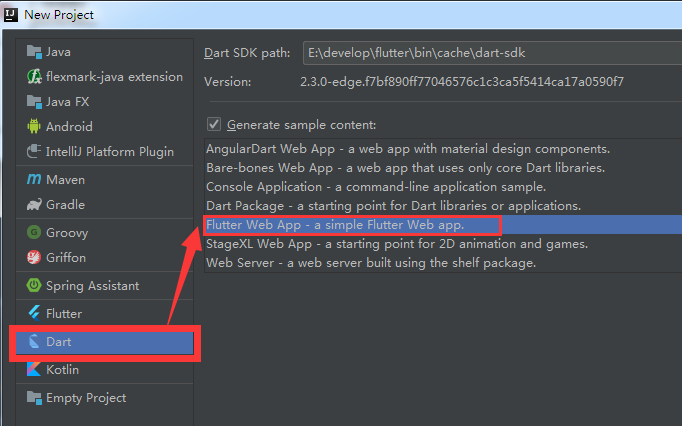Click the Groovy green circle icon
The width and height of the screenshot is (682, 426).
coord(34,232)
